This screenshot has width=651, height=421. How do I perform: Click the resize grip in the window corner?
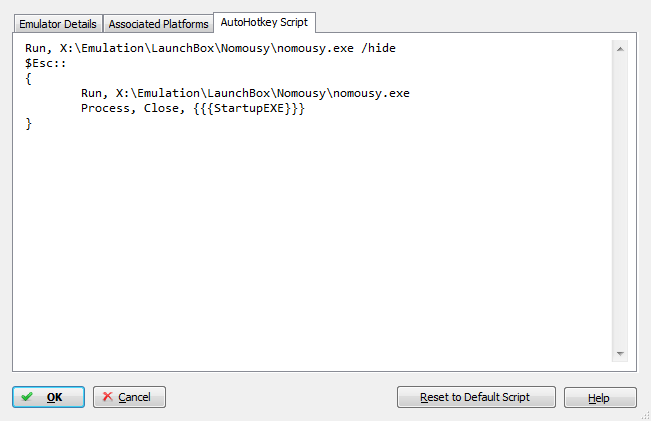tap(646, 416)
